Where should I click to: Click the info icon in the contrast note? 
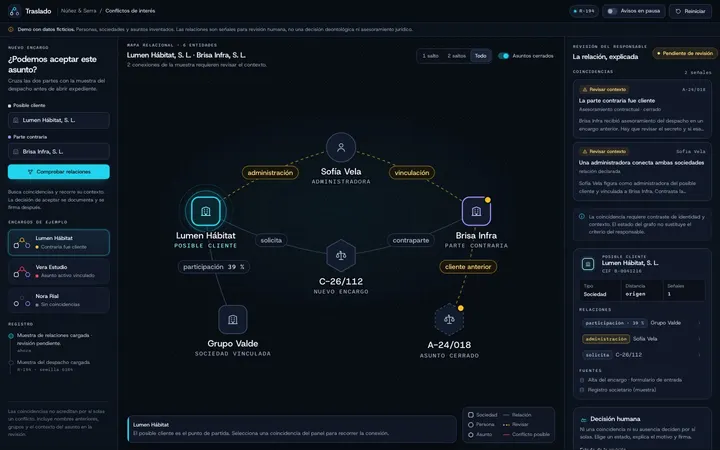pos(582,217)
